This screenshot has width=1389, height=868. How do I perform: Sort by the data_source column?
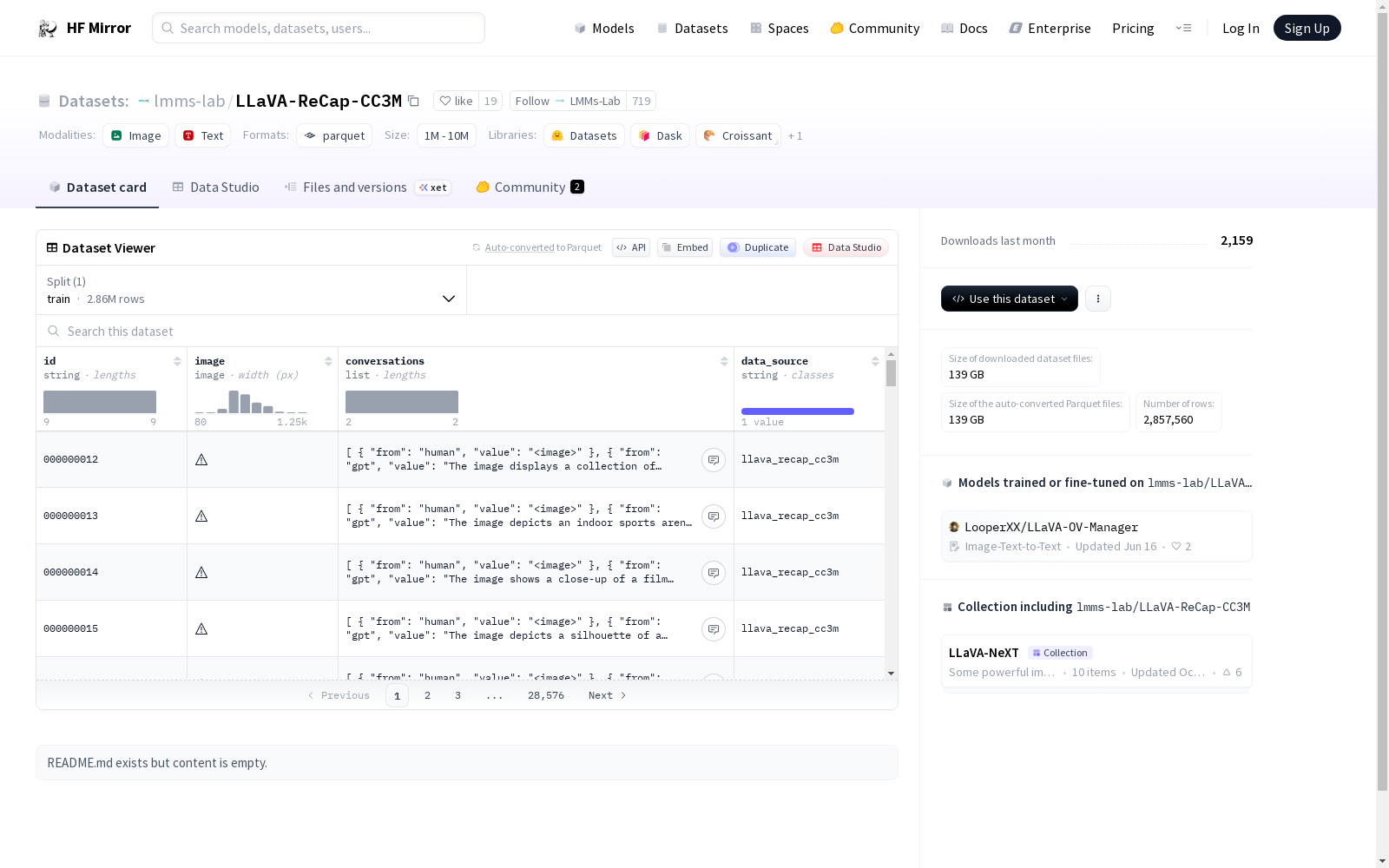point(875,362)
